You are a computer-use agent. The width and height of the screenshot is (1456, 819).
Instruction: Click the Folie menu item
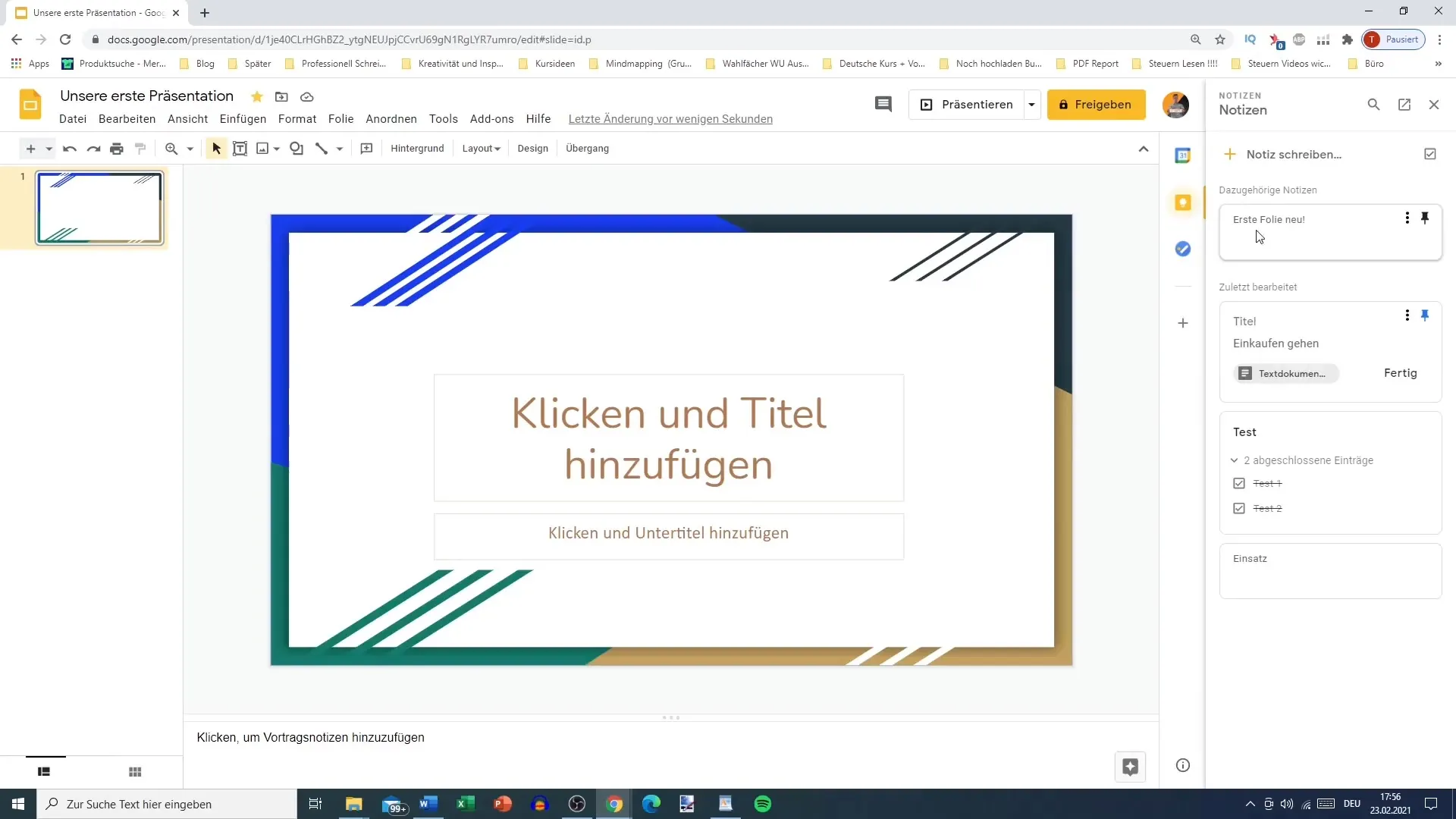pos(340,118)
